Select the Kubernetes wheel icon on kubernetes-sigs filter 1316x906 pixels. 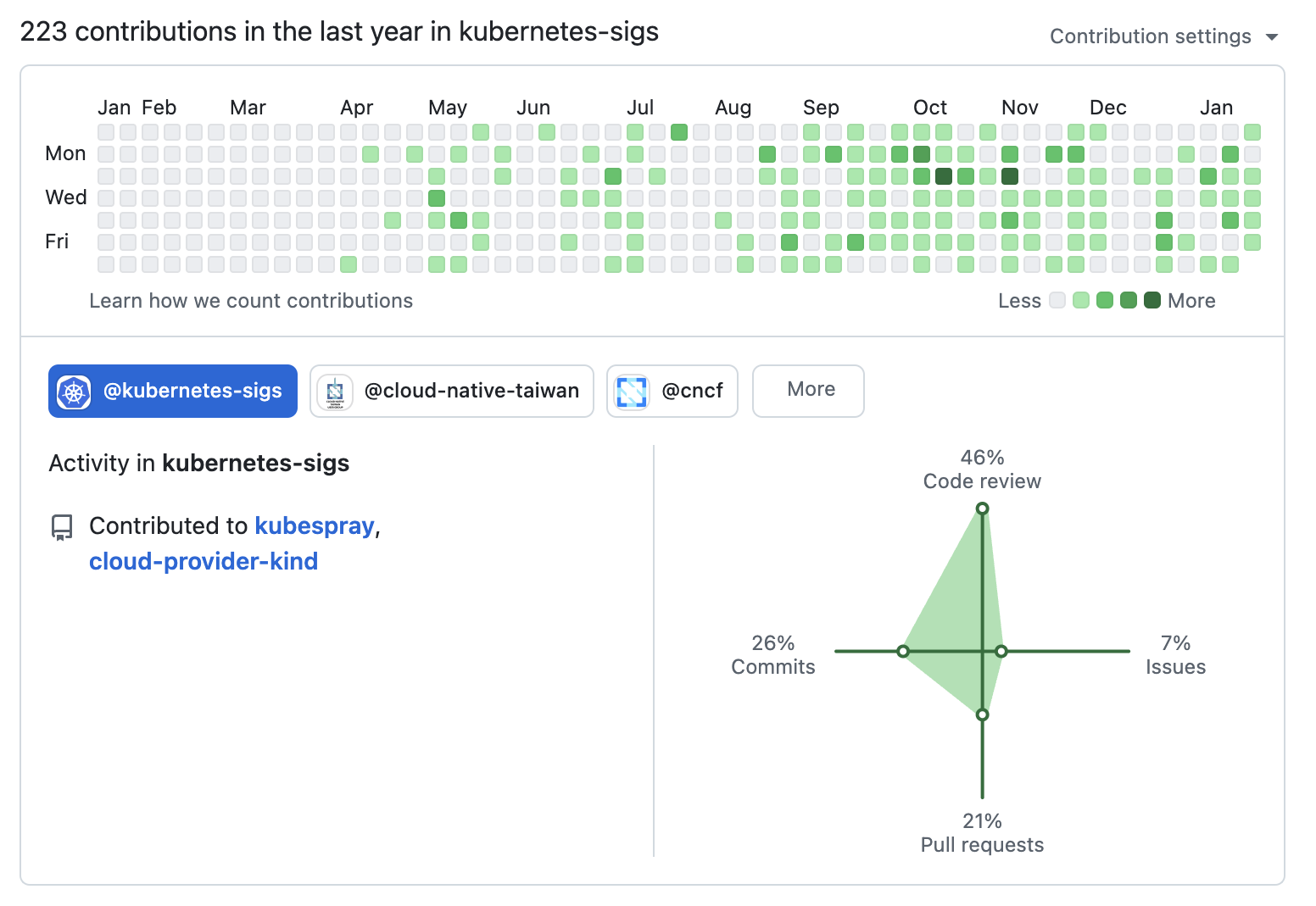[75, 391]
